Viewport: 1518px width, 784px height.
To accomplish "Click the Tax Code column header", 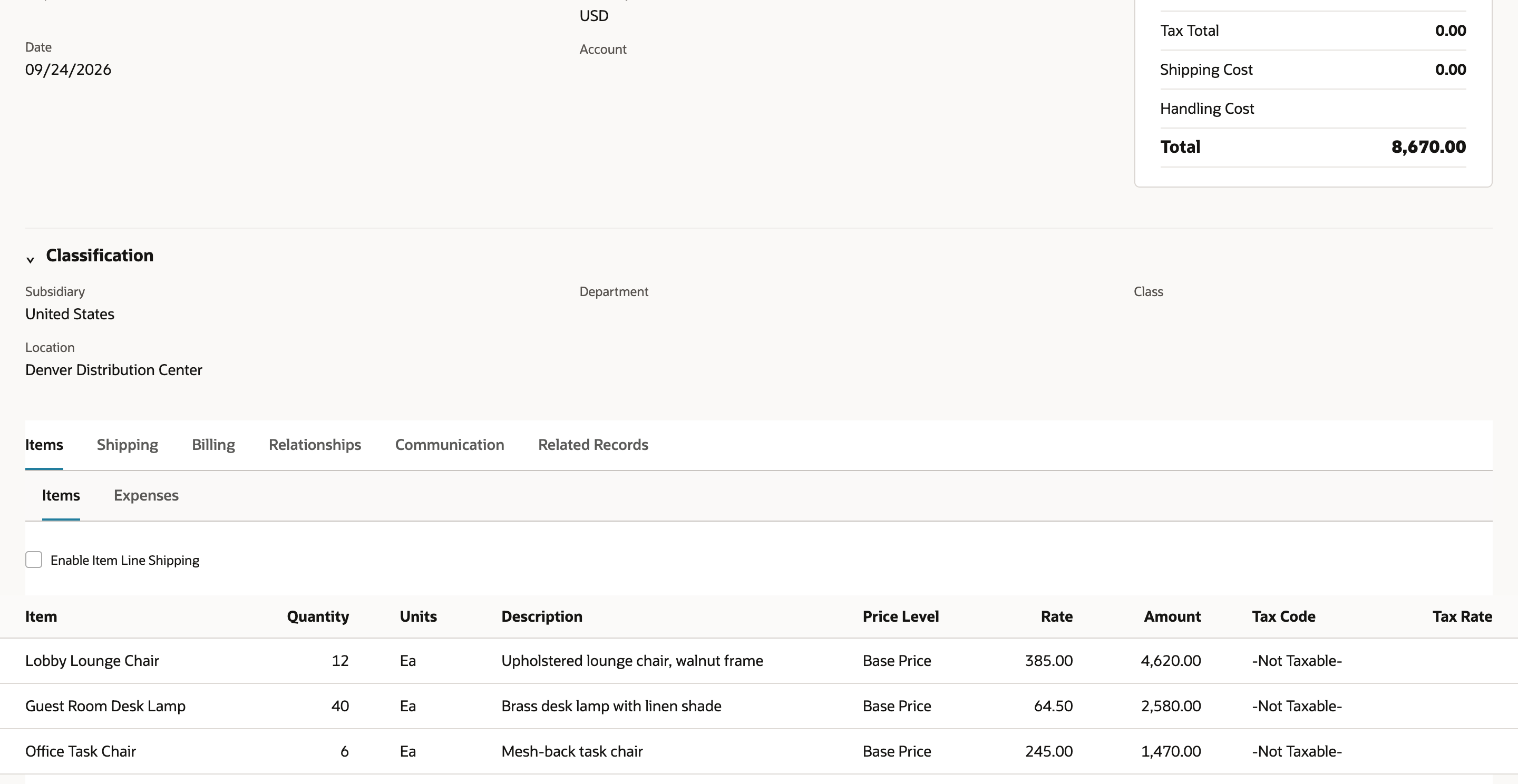I will [1283, 617].
